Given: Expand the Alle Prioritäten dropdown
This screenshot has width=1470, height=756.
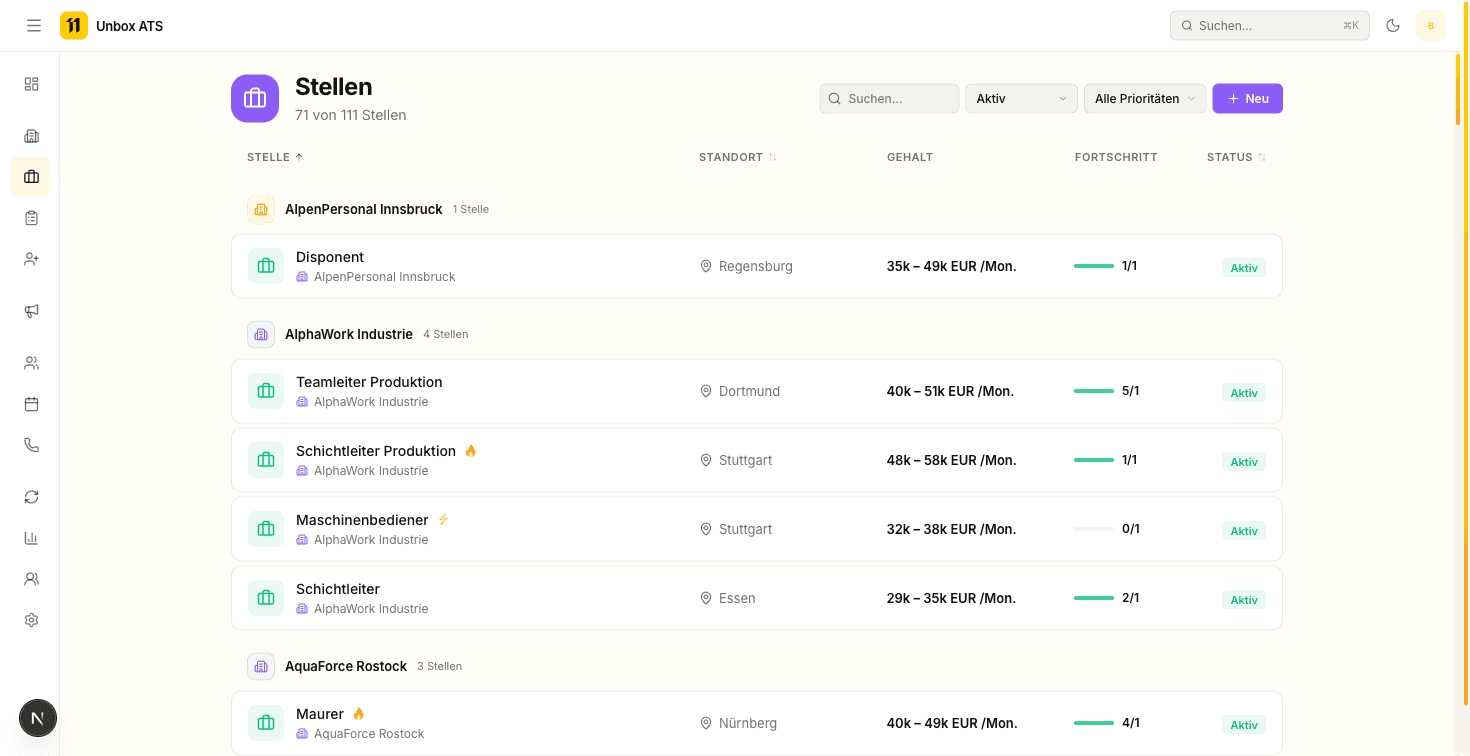Looking at the screenshot, I should click(x=1144, y=99).
